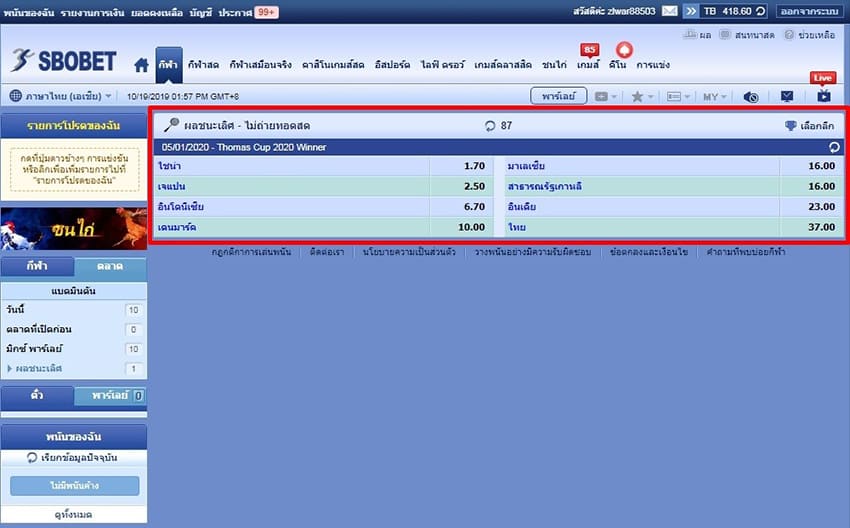The width and height of the screenshot is (850, 528).
Task: Open the language dropdown ภาษาไทย
Action: point(60,96)
